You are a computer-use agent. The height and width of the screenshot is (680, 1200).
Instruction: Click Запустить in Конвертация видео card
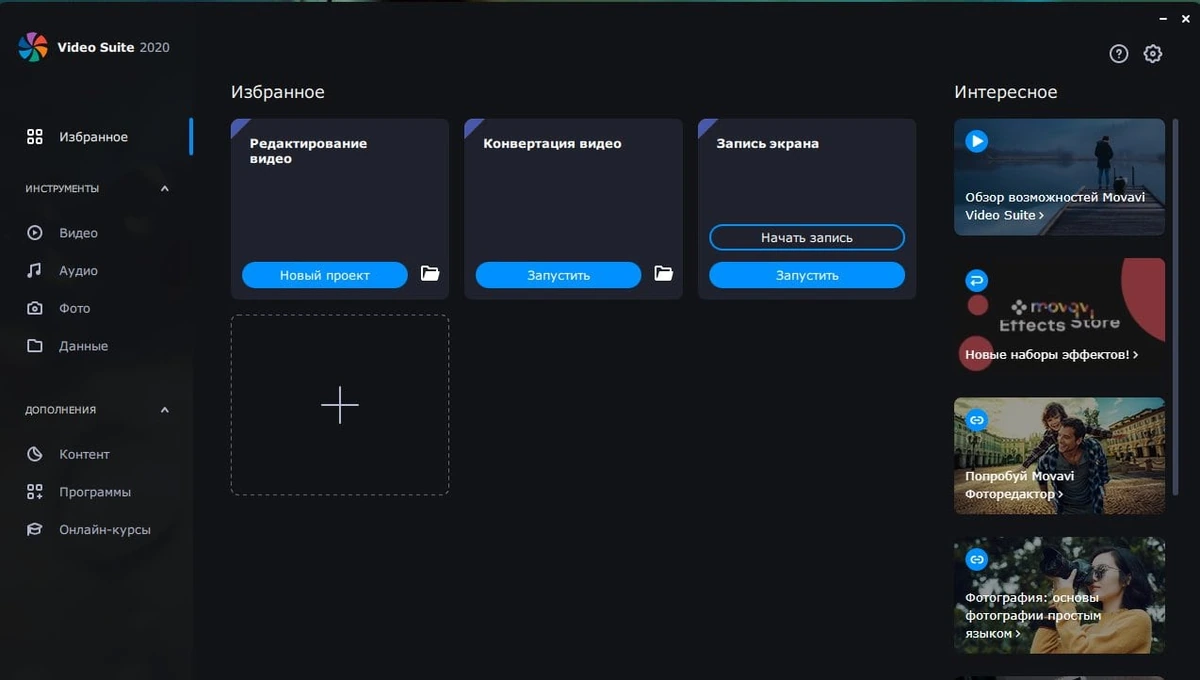point(558,275)
